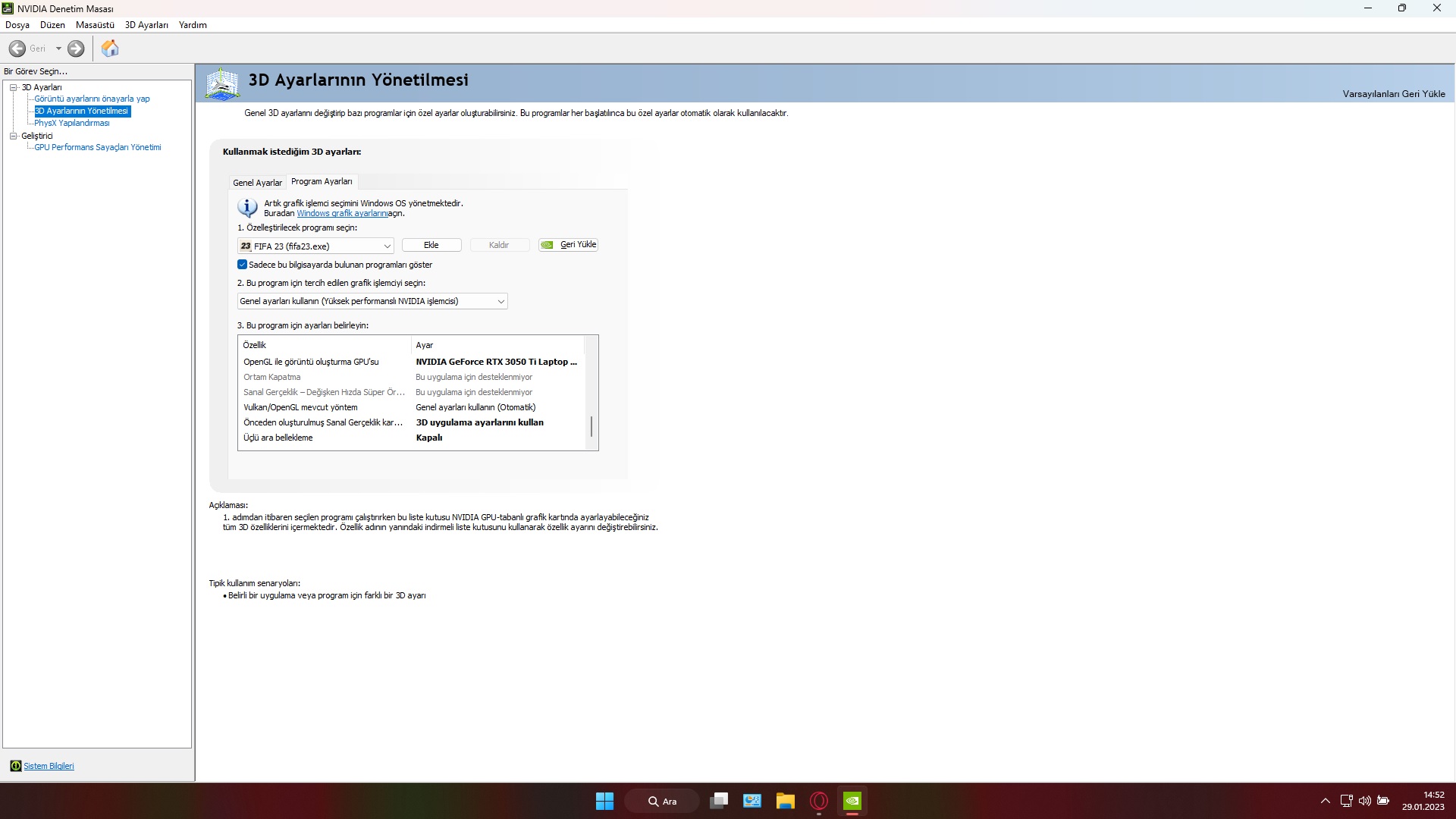The image size is (1456, 819).
Task: Uncheck 'Sadece bu bilgisayarda bulunan programları göster'
Action: [x=243, y=265]
